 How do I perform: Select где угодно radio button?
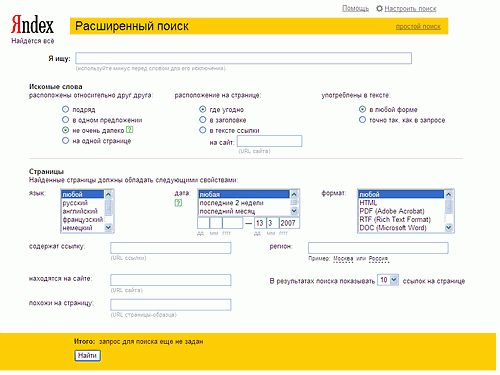pos(203,109)
